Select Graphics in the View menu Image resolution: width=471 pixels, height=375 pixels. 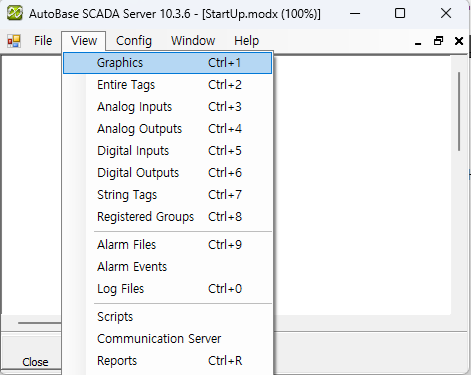click(168, 63)
